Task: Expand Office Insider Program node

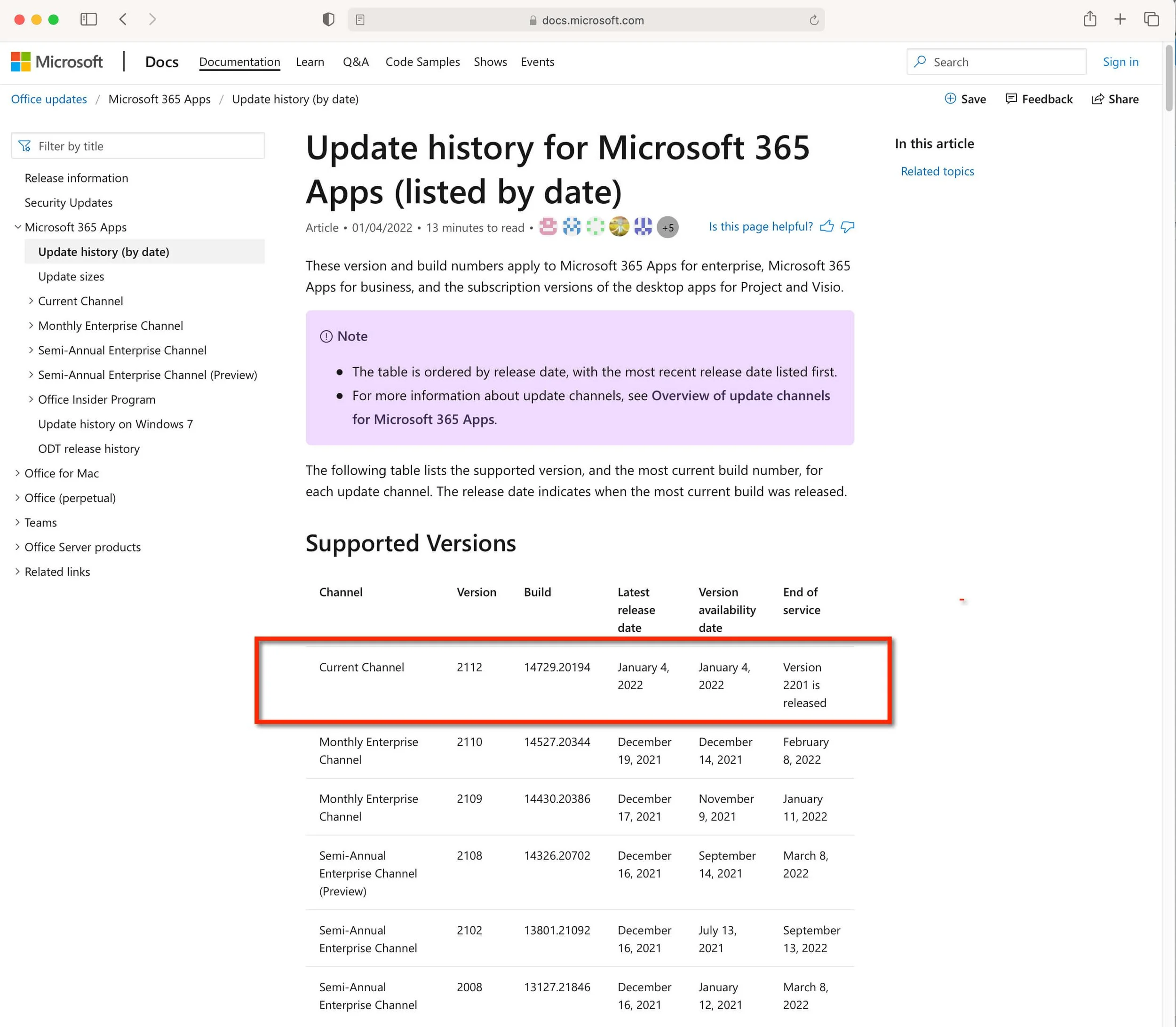Action: 31,399
